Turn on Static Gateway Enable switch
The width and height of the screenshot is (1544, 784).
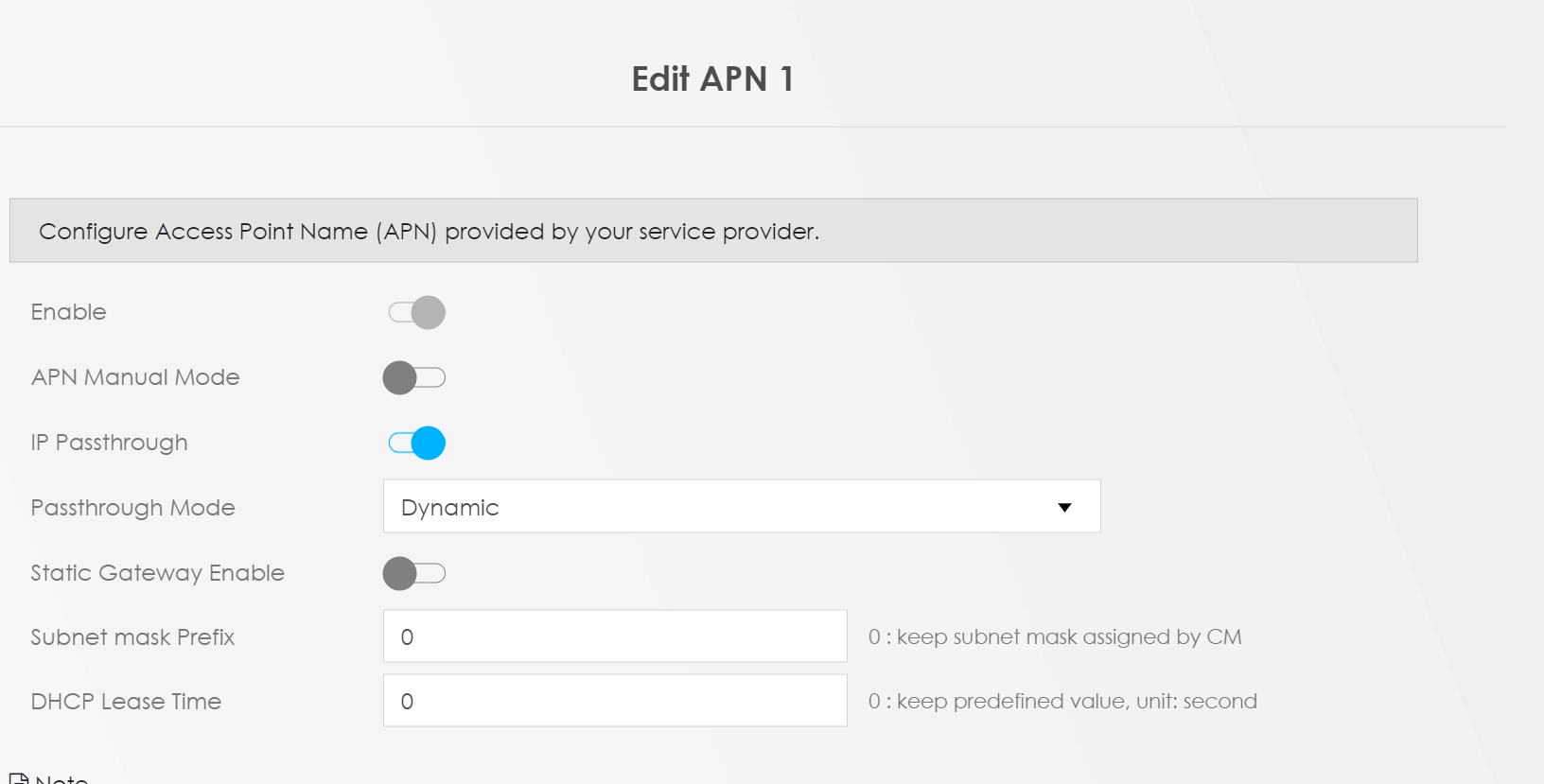click(x=414, y=573)
